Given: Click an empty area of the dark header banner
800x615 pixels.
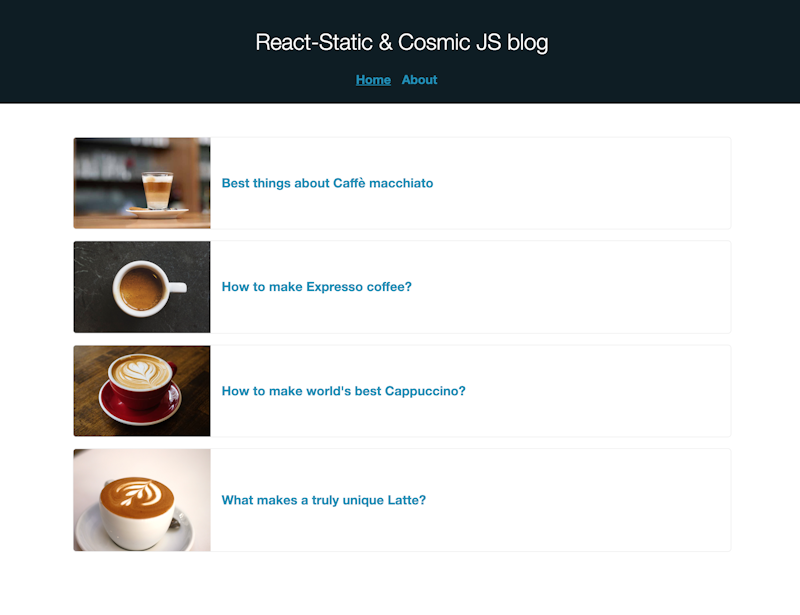Looking at the screenshot, I should (128, 51).
